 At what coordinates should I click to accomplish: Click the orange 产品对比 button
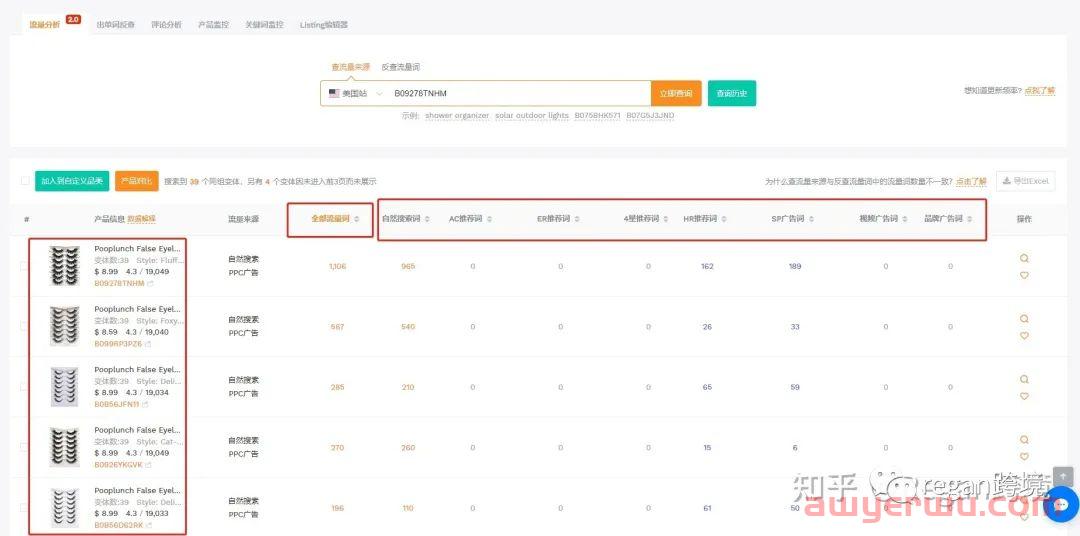tap(137, 181)
